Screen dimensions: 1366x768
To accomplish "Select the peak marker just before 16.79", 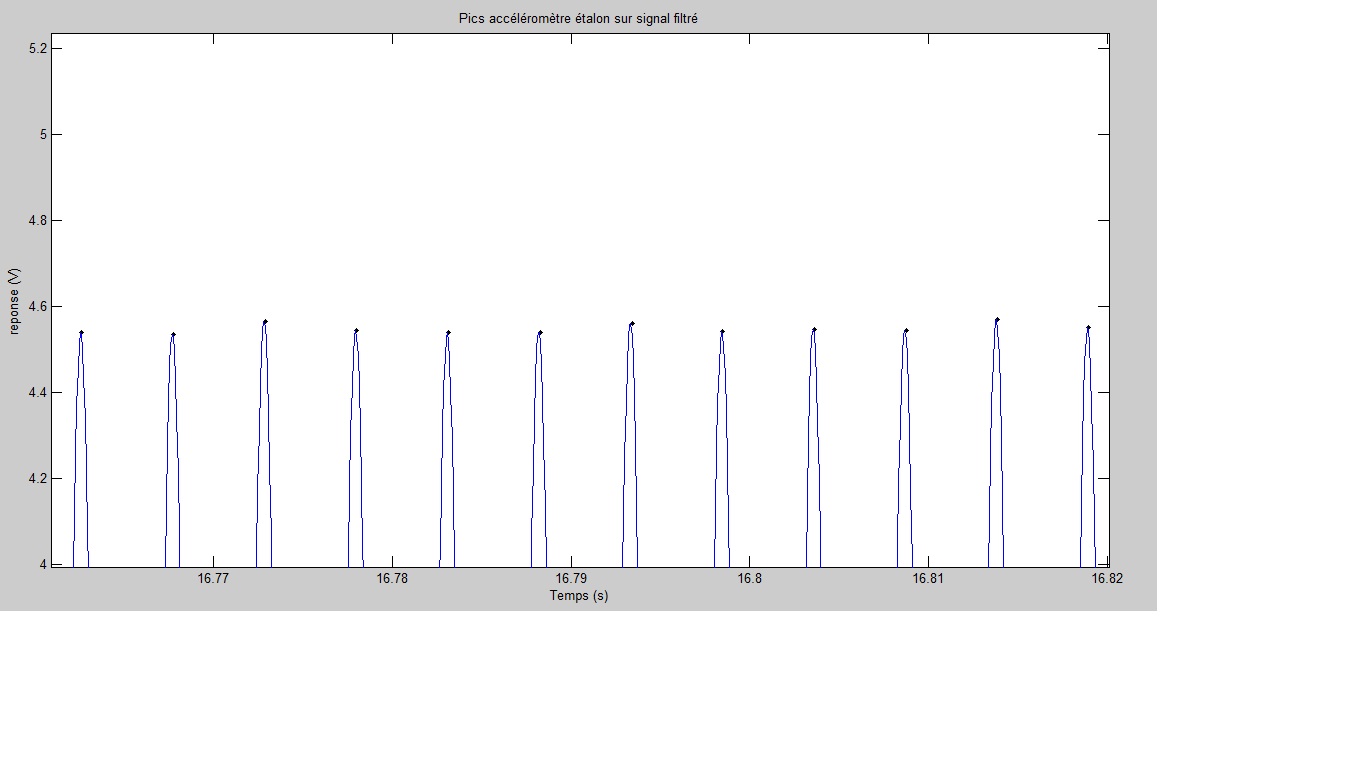I will [540, 332].
